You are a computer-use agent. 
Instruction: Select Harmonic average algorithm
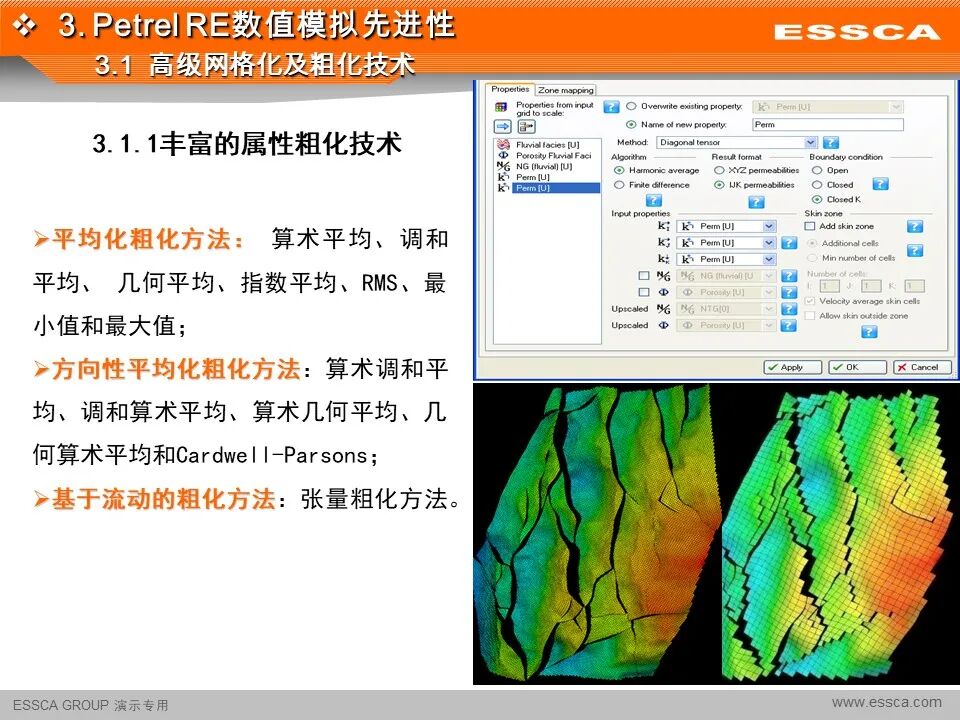(x=619, y=170)
